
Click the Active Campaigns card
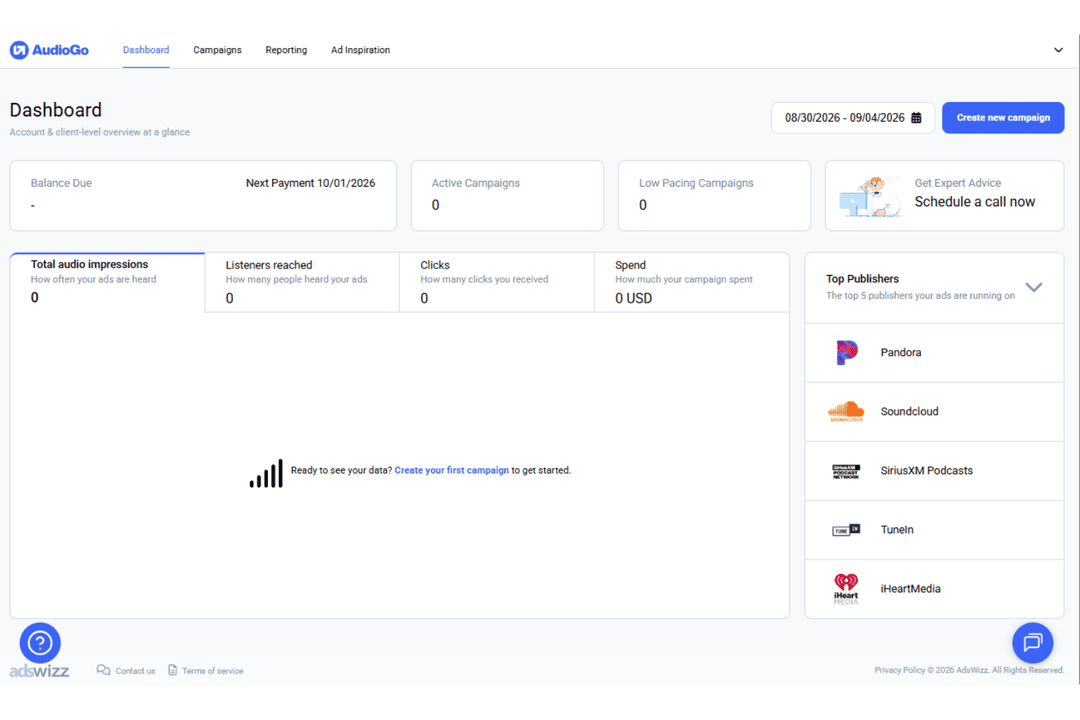click(x=507, y=196)
